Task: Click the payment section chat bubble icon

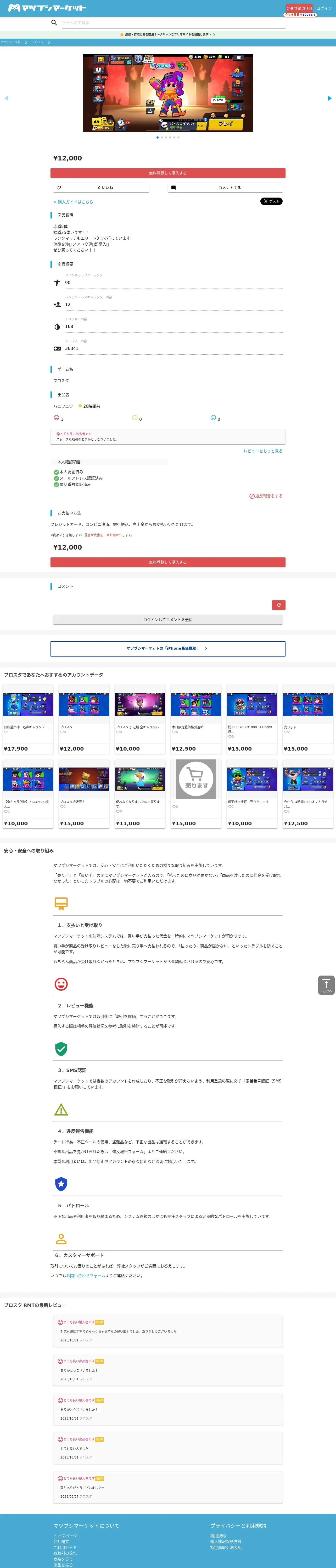Action: click(61, 904)
